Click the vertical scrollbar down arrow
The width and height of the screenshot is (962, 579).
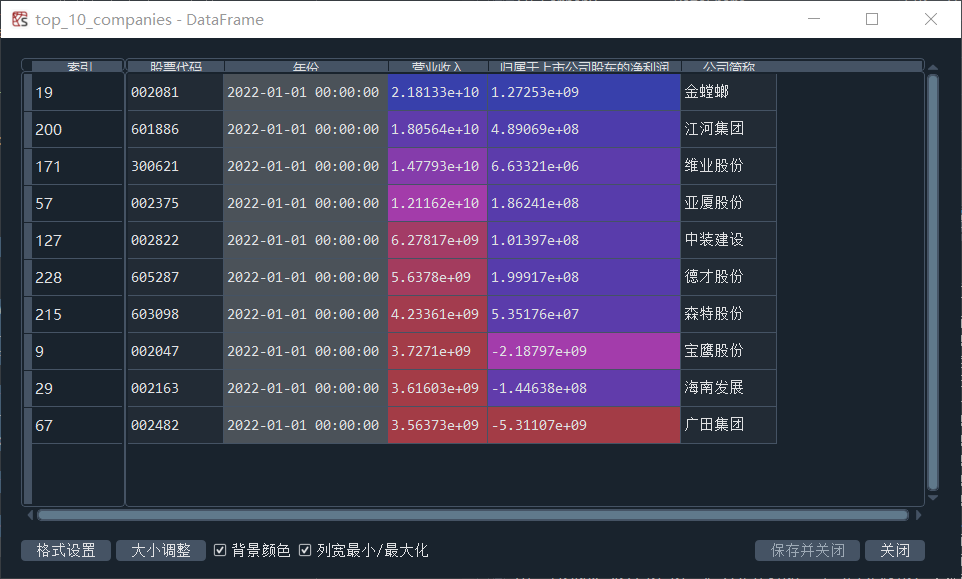933,498
